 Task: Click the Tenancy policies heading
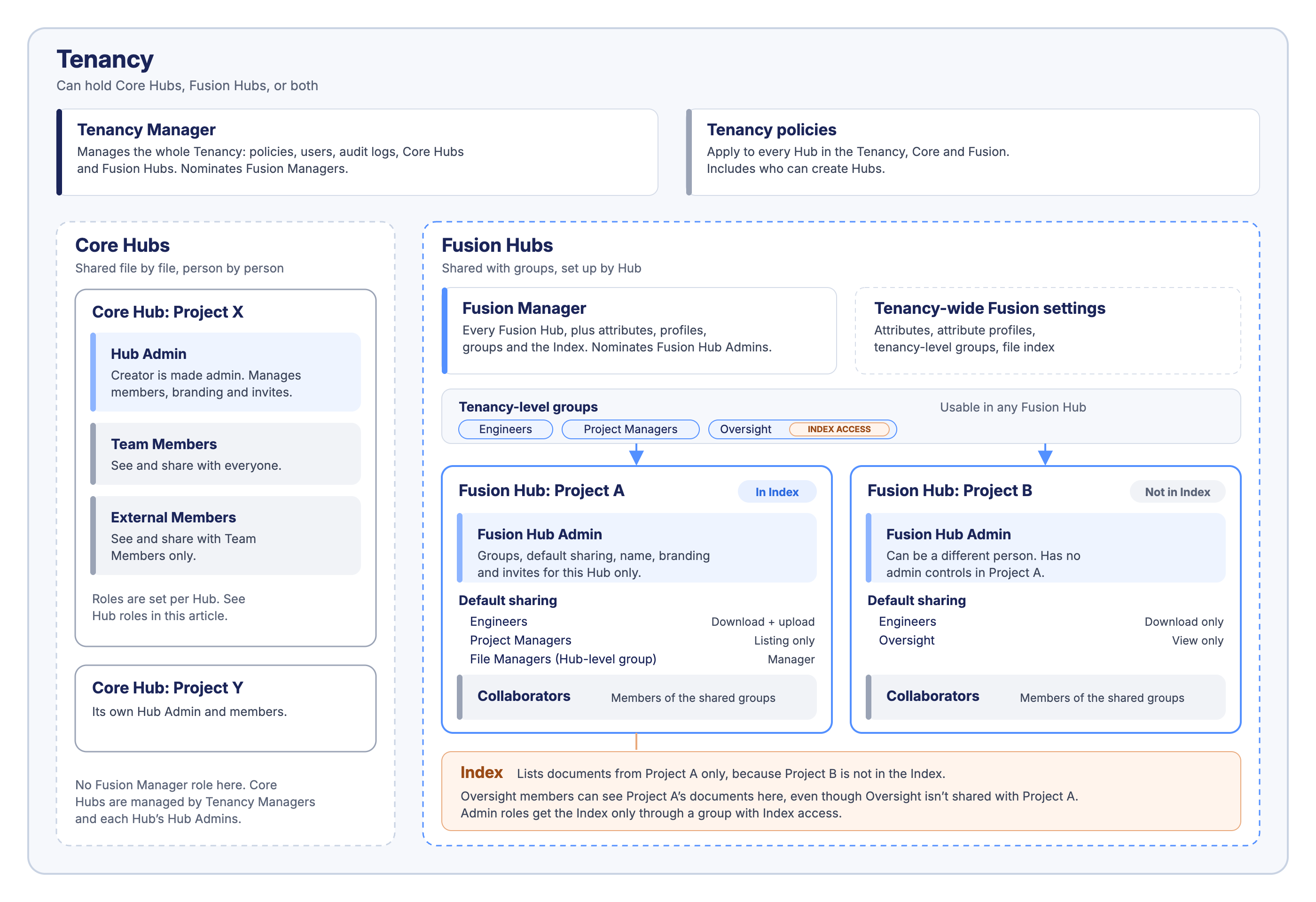[771, 130]
